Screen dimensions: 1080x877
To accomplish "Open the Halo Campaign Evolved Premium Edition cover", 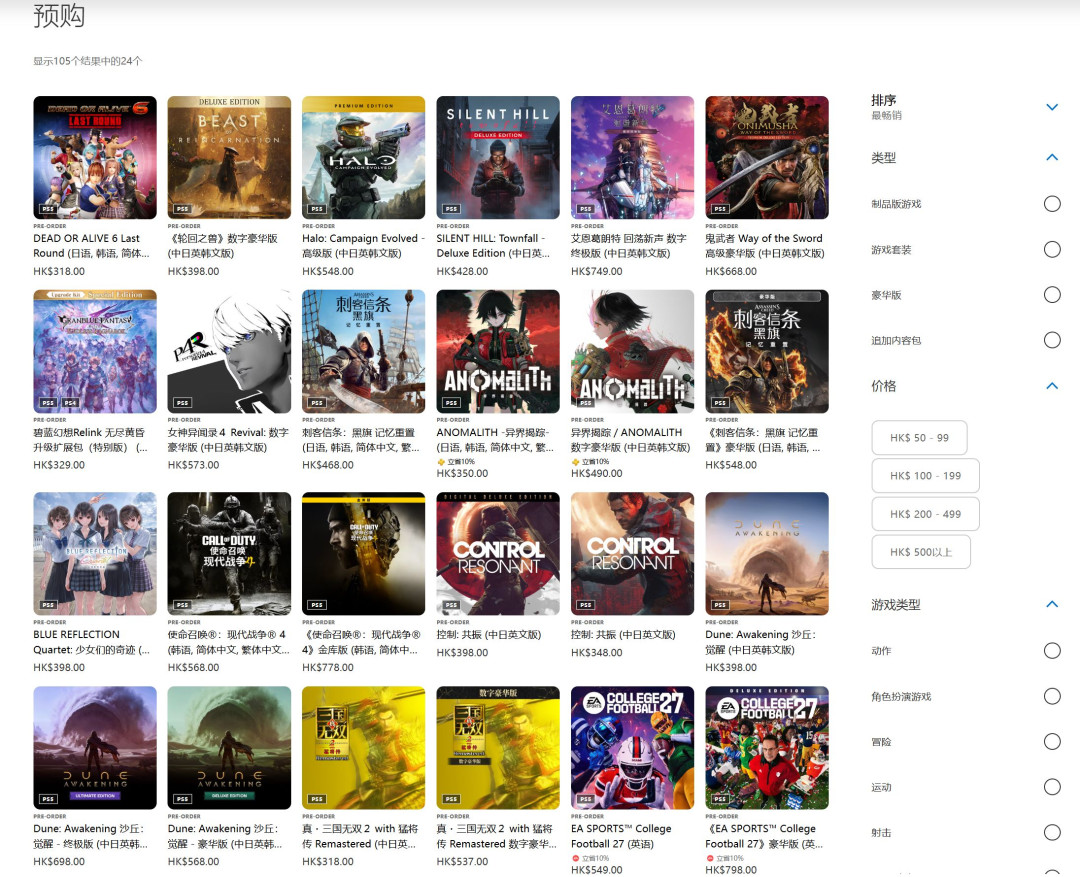I will click(x=364, y=158).
